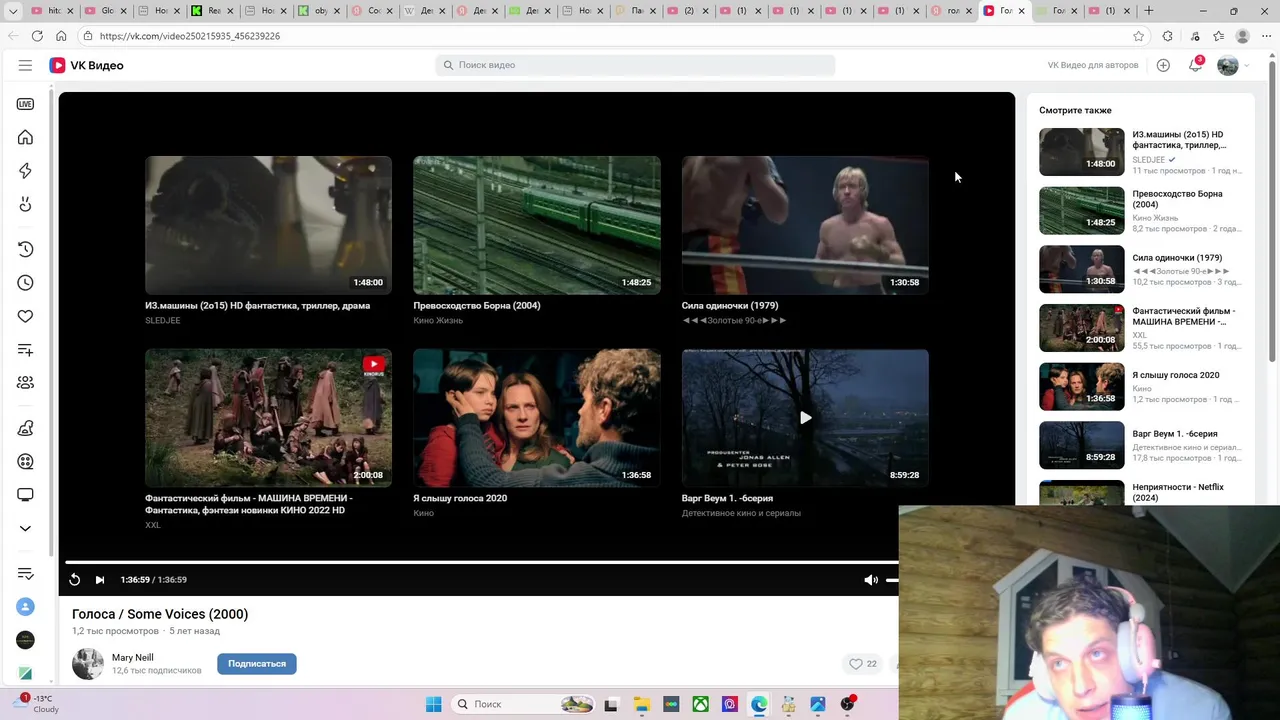Go to Home via the house icon
1280x720 pixels.
click(x=25, y=137)
